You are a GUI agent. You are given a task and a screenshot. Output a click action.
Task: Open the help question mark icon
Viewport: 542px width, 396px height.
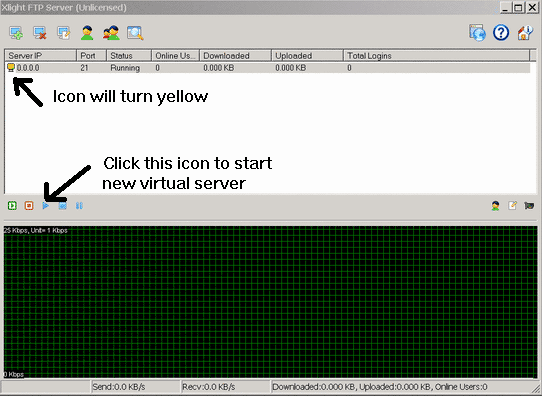coord(501,33)
